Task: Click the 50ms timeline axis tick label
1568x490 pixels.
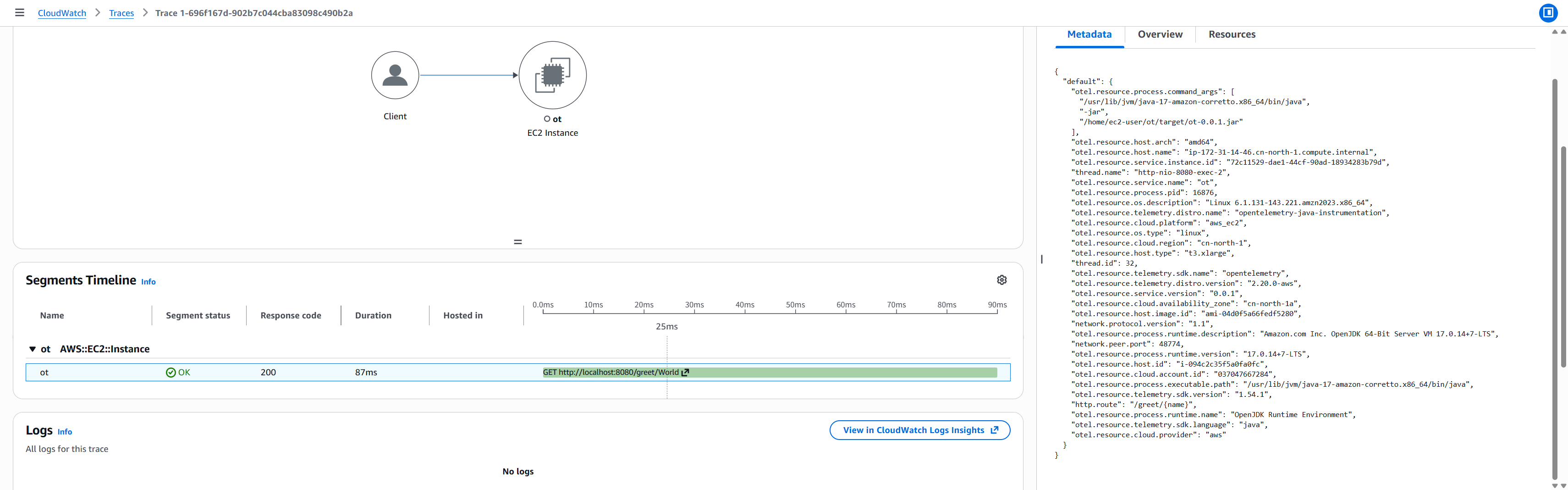Action: 795,305
